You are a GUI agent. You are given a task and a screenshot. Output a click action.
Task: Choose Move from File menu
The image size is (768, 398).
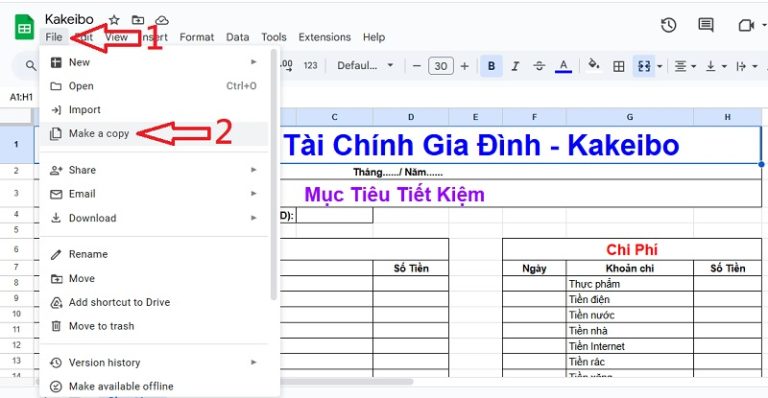click(154, 279)
